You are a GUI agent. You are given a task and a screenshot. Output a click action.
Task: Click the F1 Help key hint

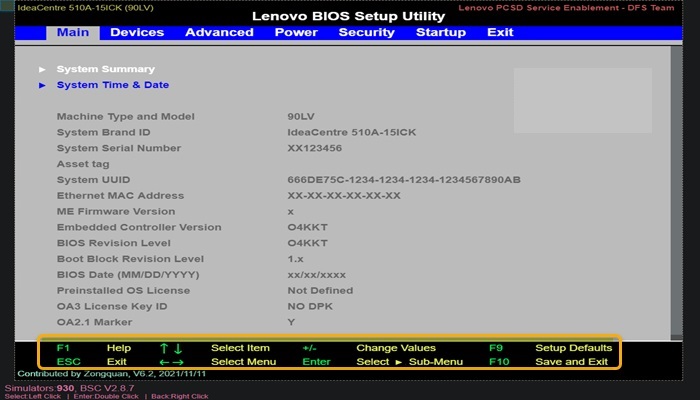(94, 348)
